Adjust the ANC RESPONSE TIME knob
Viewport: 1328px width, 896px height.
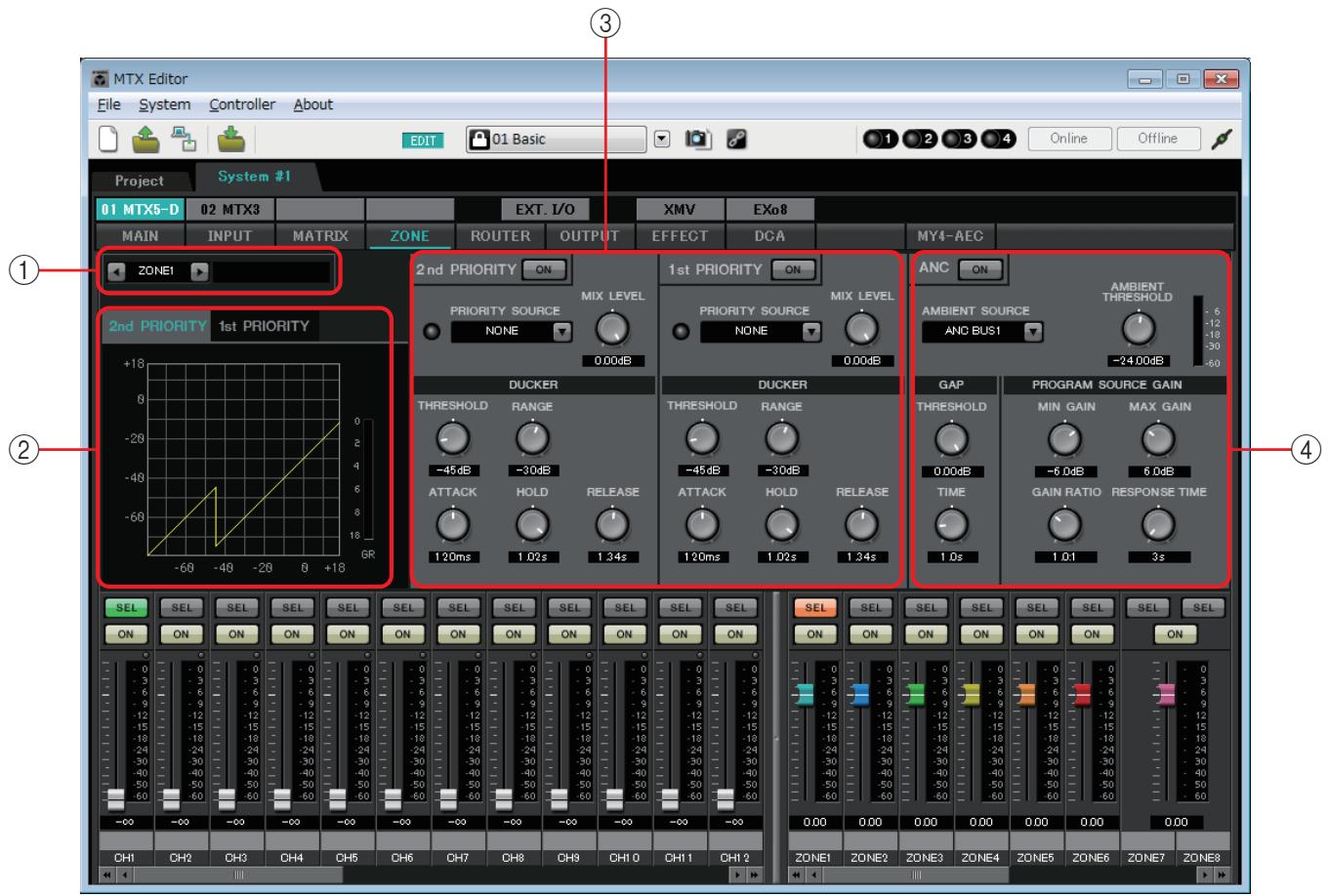[x=1158, y=526]
